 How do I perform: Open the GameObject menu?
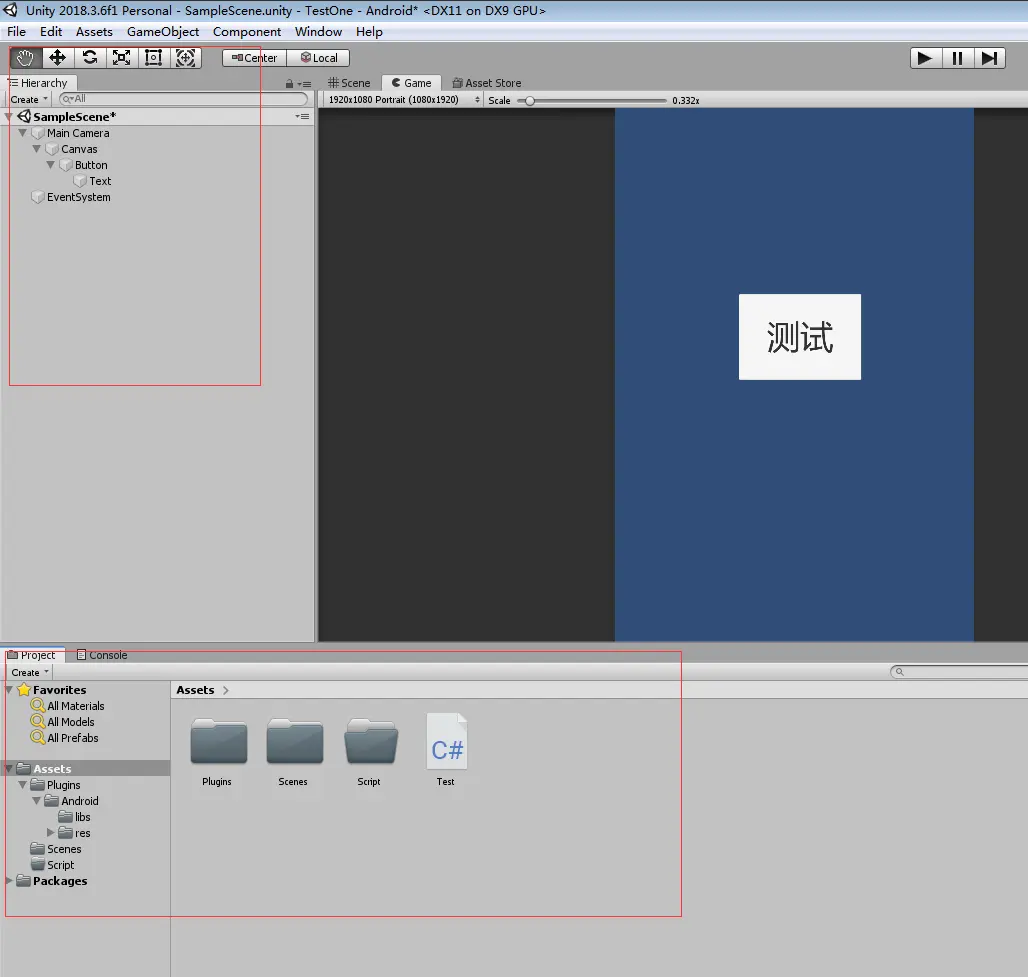point(163,32)
